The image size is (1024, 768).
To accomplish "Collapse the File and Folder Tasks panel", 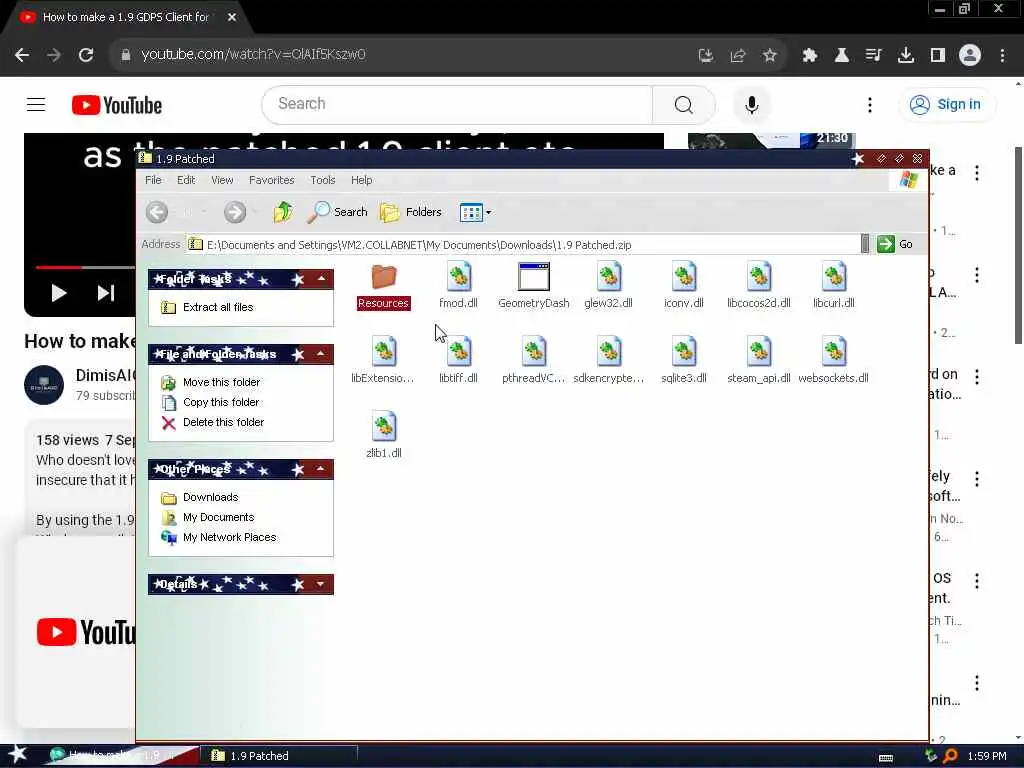I will pyautogui.click(x=321, y=354).
